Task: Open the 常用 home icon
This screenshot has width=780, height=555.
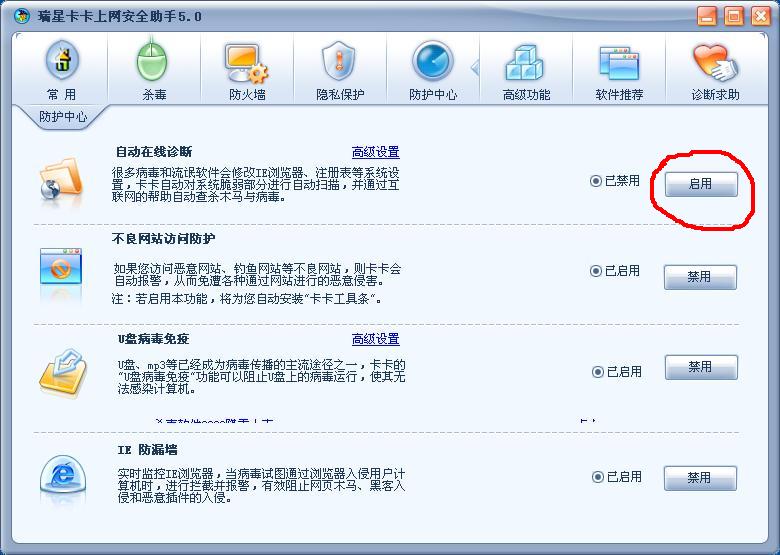Action: point(62,61)
